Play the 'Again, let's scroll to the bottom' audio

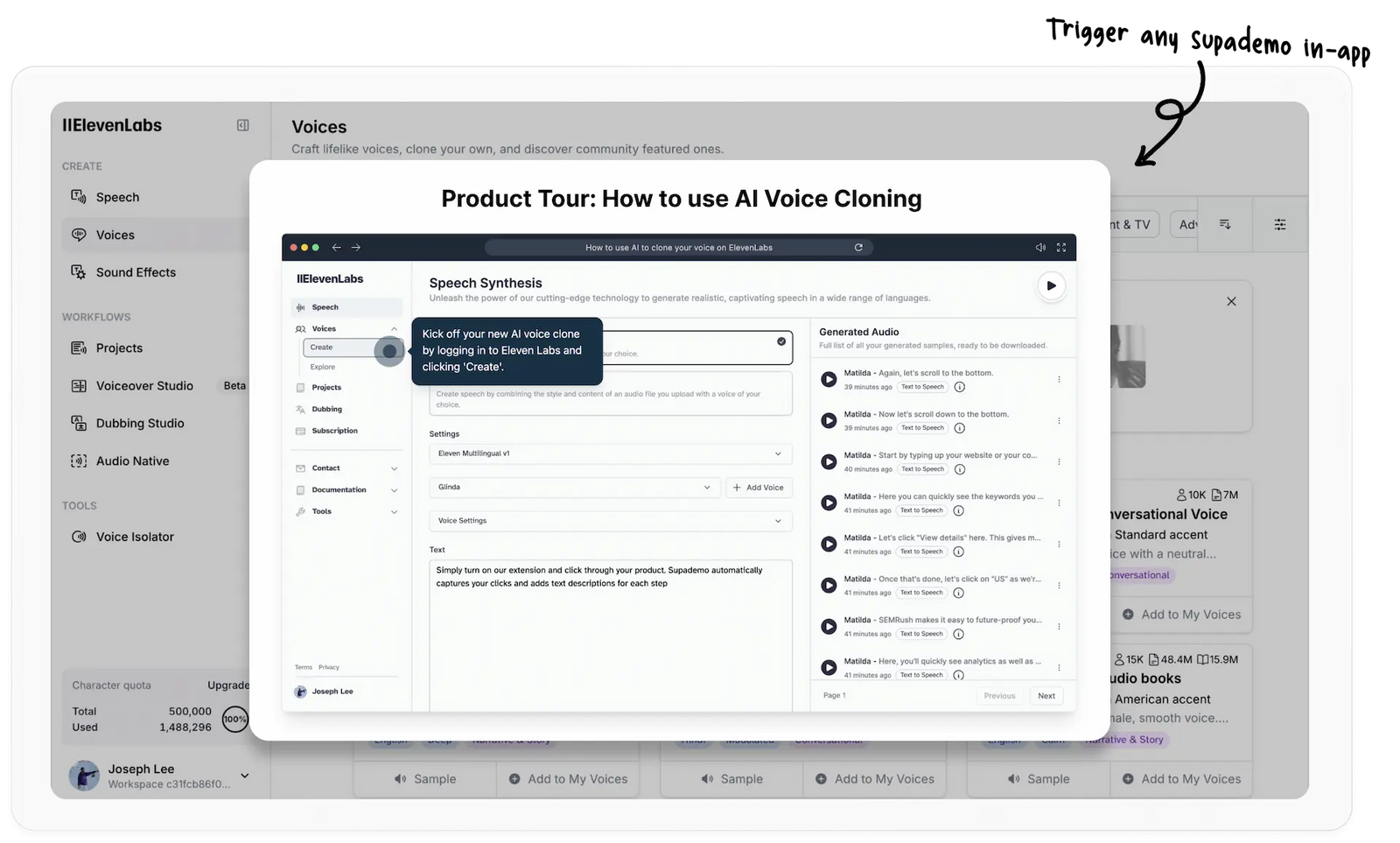pos(828,379)
